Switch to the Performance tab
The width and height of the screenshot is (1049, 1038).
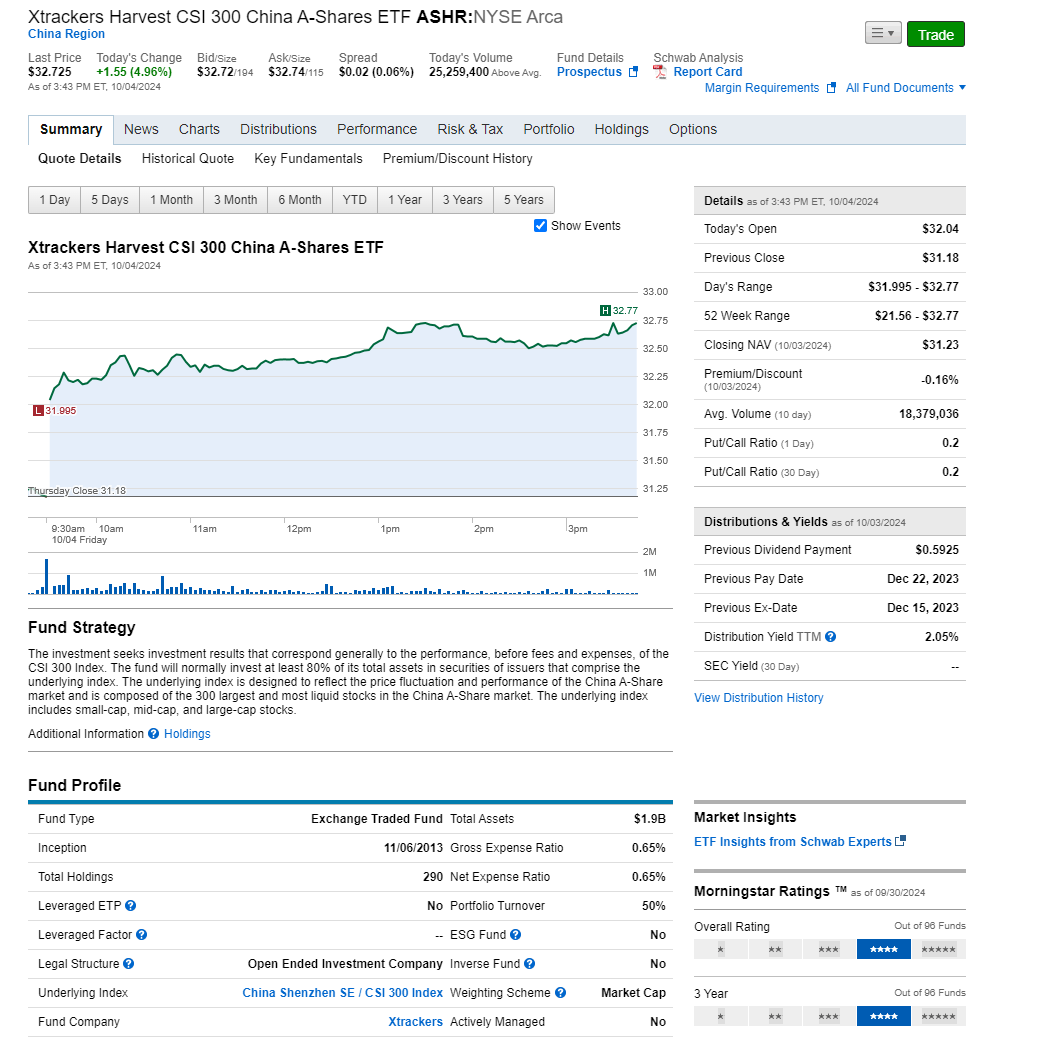[x=377, y=129]
